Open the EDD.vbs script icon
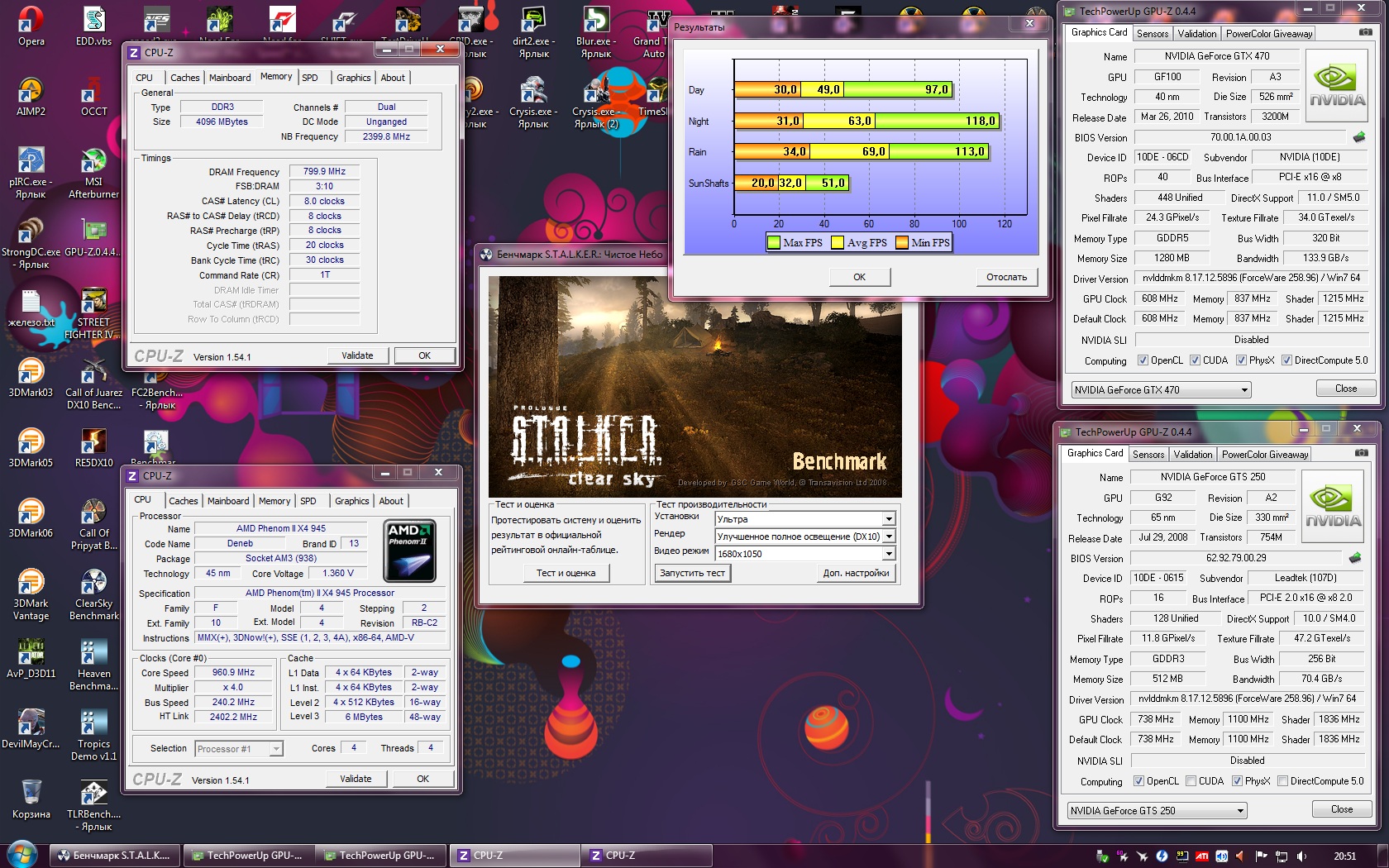The height and width of the screenshot is (868, 1389). point(93,26)
